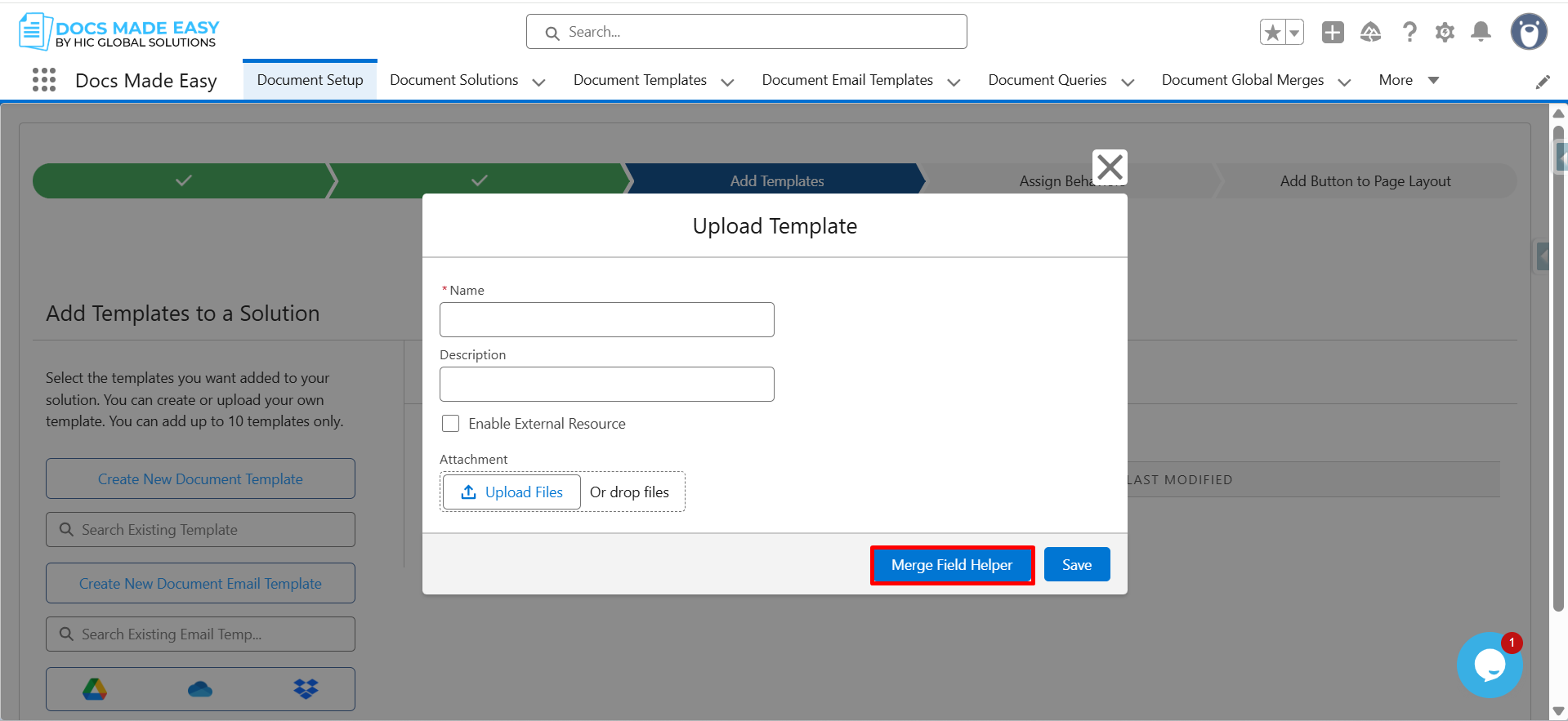Click the Upload Files button
This screenshot has width=1568, height=721.
click(511, 492)
